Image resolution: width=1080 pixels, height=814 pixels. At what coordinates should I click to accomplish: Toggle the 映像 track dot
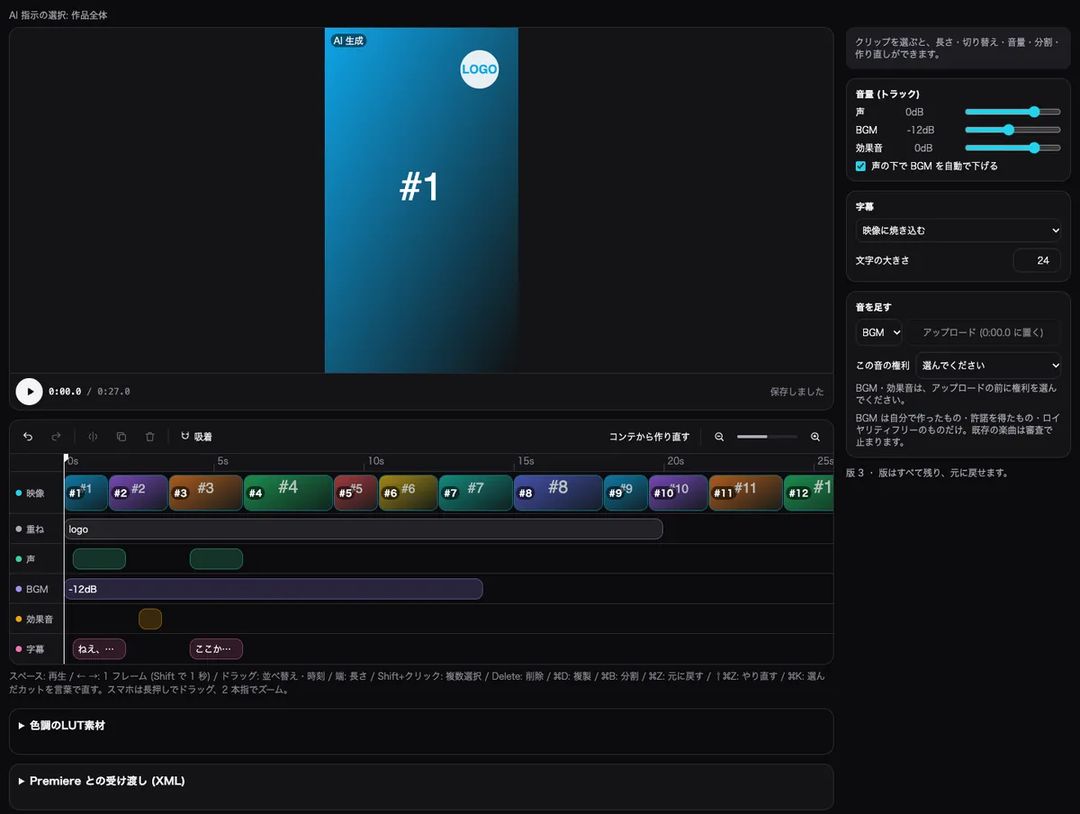19,493
